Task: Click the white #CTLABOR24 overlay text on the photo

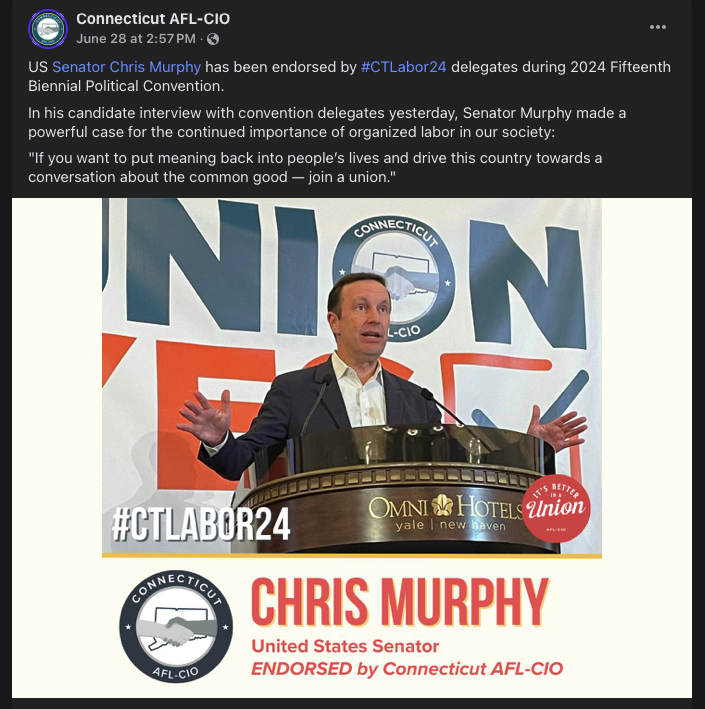Action: tap(201, 524)
